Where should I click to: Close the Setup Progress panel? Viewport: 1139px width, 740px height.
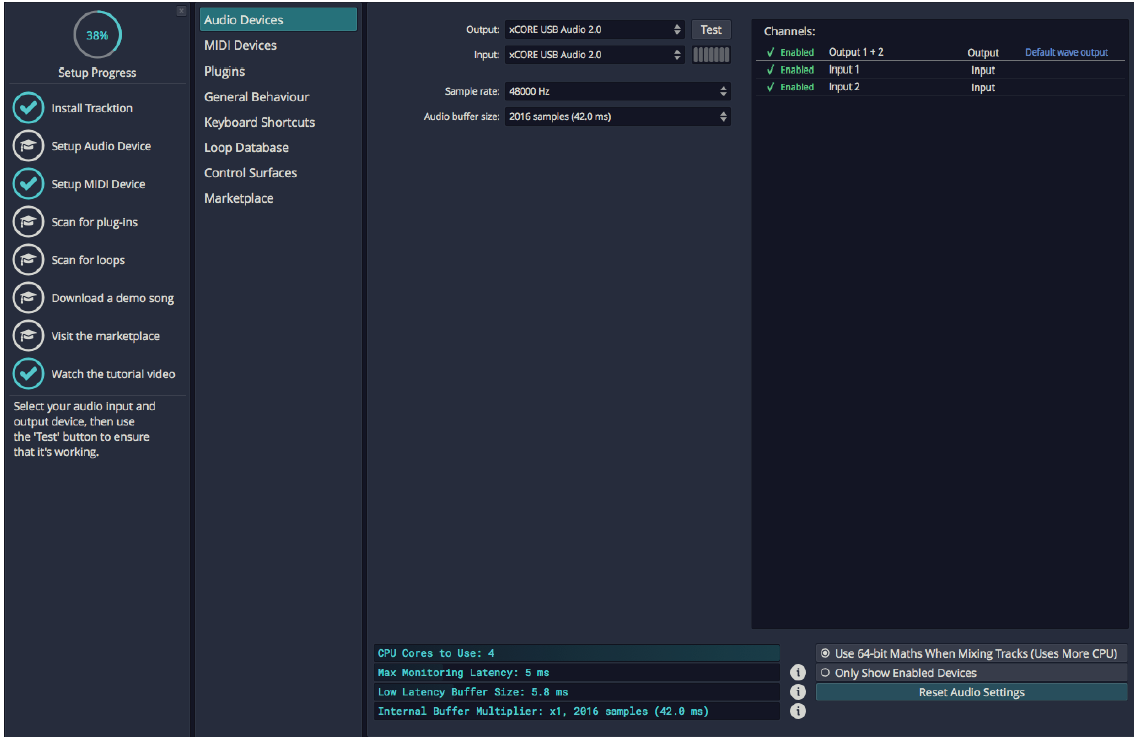click(x=182, y=11)
